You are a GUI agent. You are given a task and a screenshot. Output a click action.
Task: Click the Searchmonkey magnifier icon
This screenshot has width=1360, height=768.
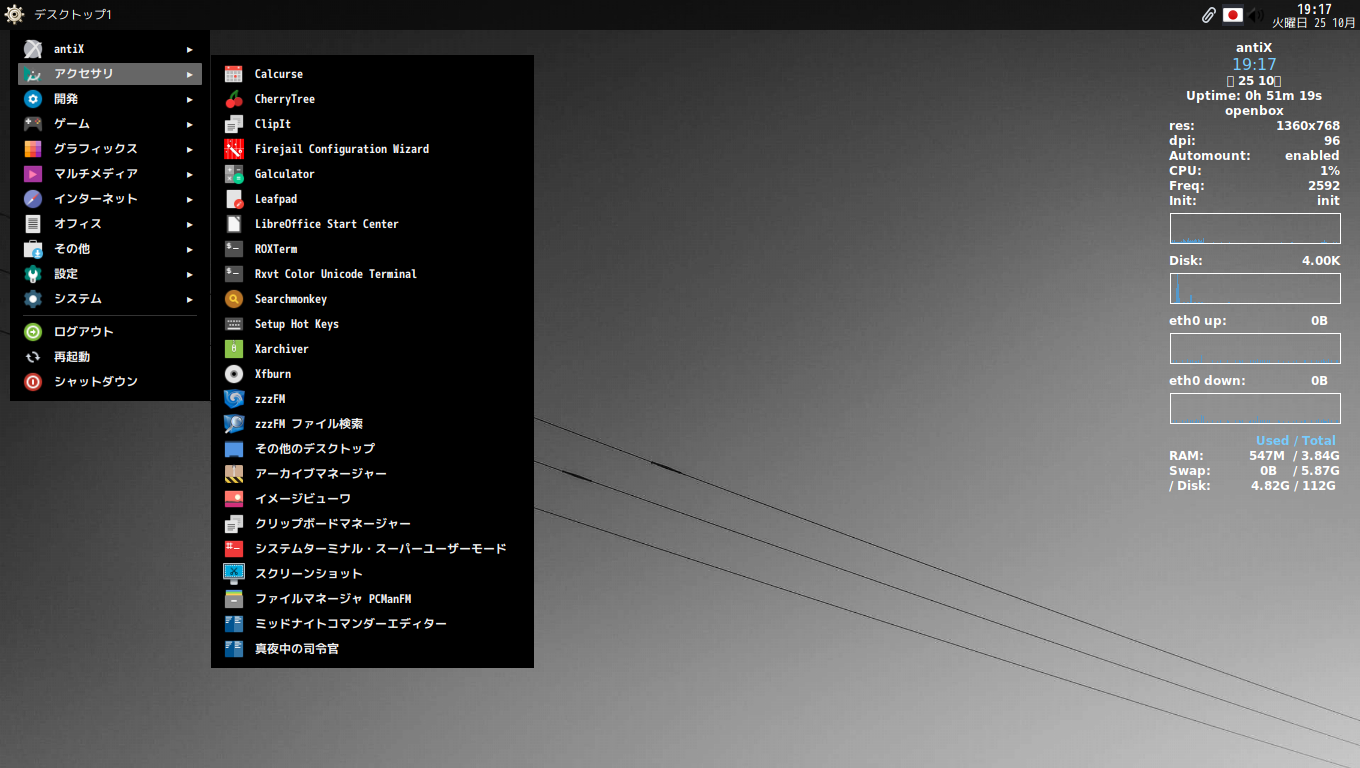coord(234,299)
